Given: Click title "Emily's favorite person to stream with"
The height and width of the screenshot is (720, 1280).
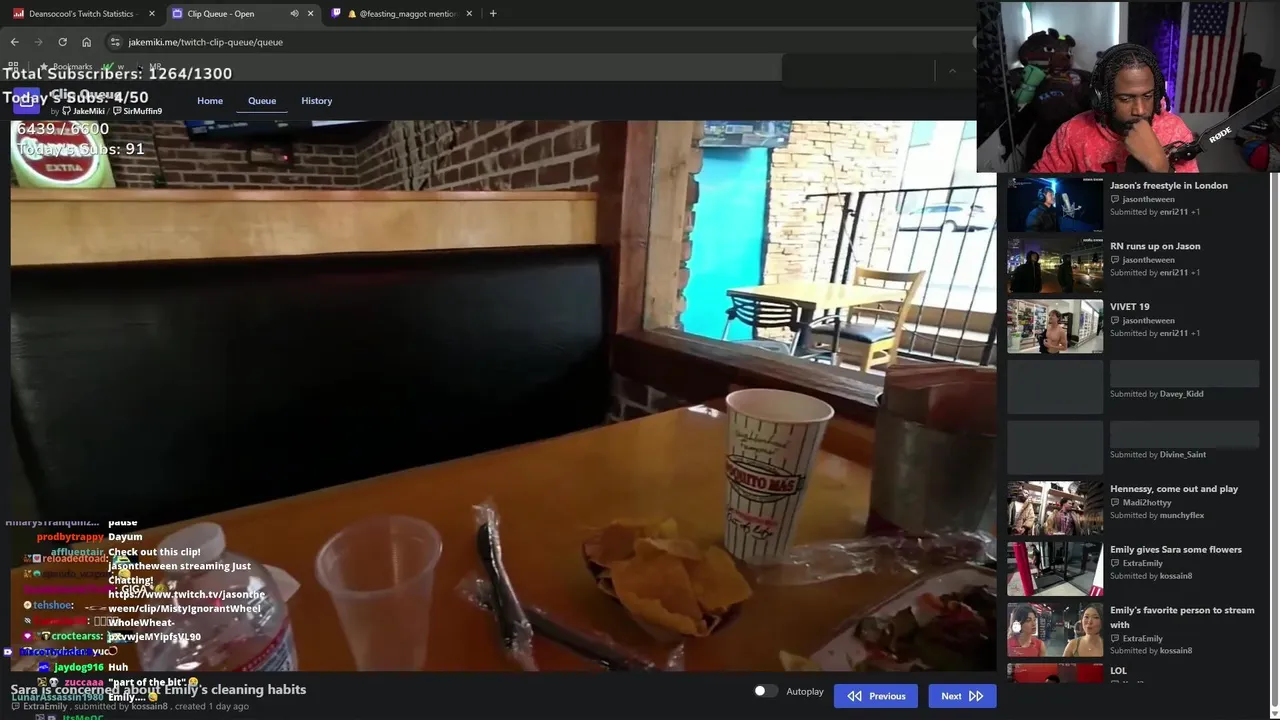Looking at the screenshot, I should [x=1182, y=617].
